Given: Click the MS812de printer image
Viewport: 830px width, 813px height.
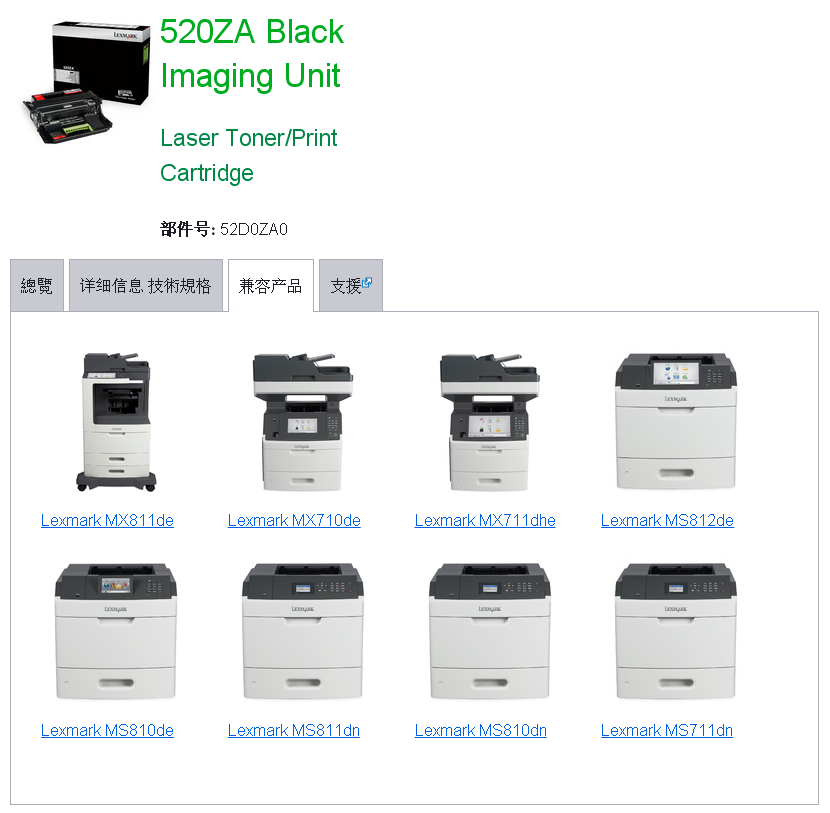Looking at the screenshot, I should pyautogui.click(x=676, y=422).
